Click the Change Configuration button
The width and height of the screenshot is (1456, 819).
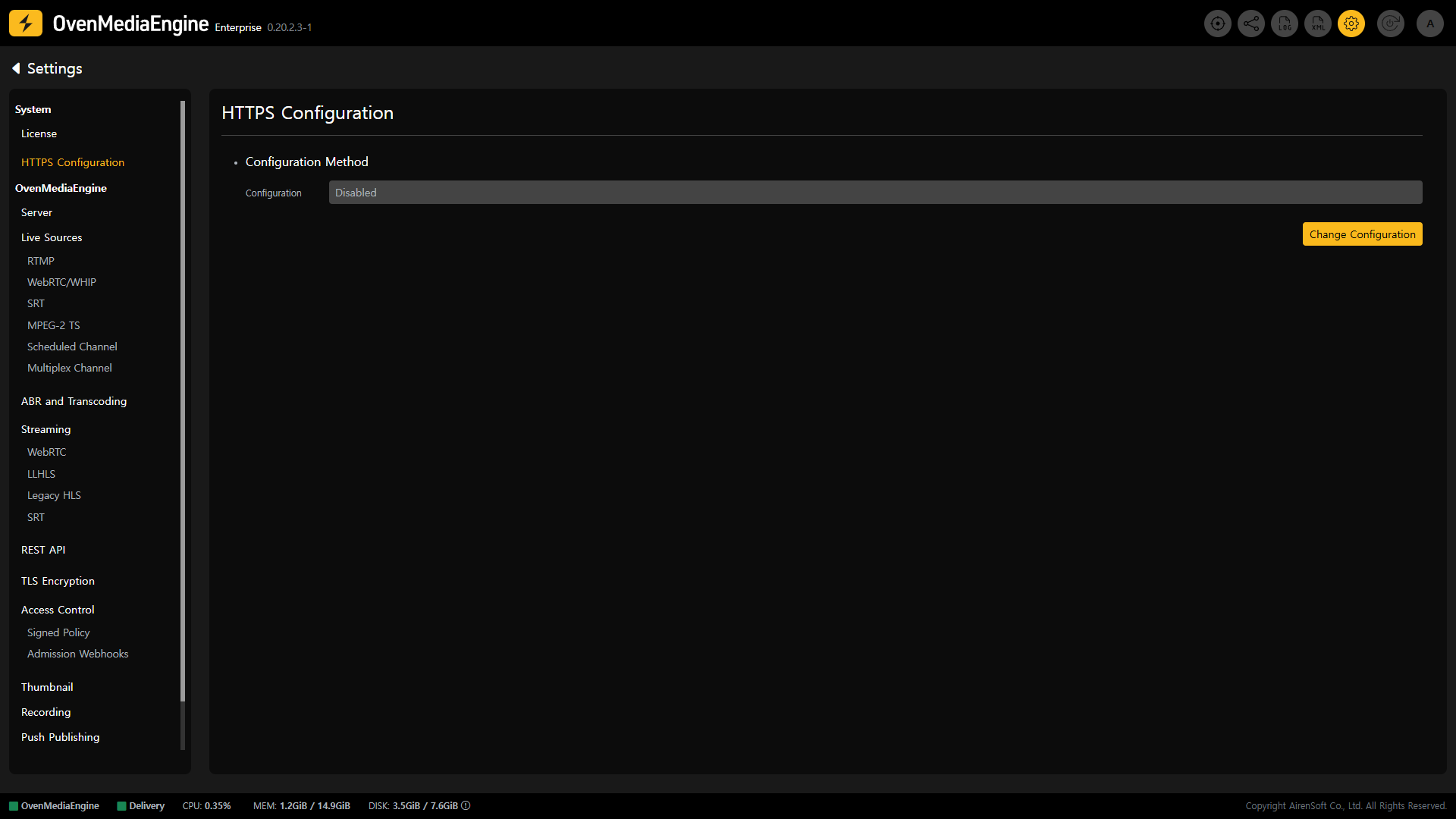[1362, 234]
